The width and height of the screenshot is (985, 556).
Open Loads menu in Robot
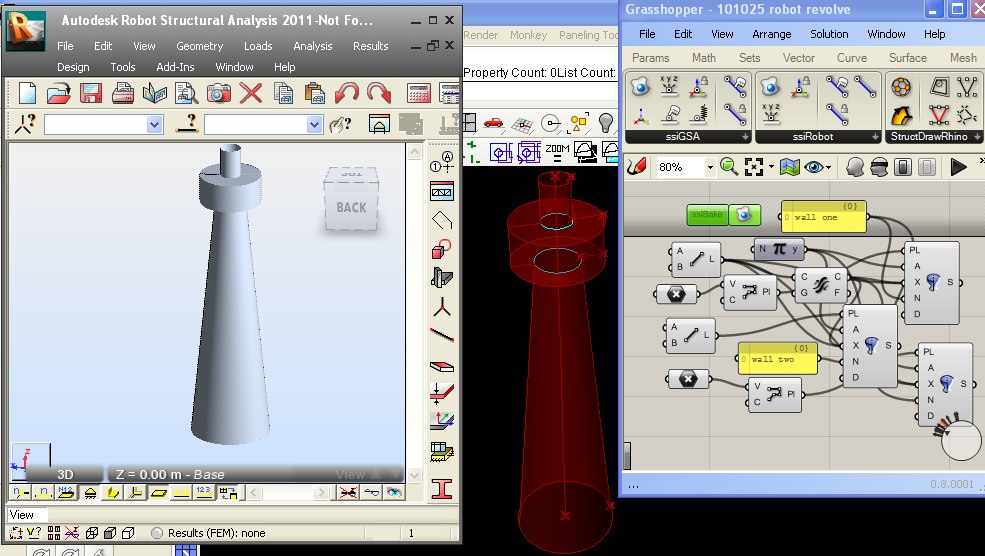258,46
